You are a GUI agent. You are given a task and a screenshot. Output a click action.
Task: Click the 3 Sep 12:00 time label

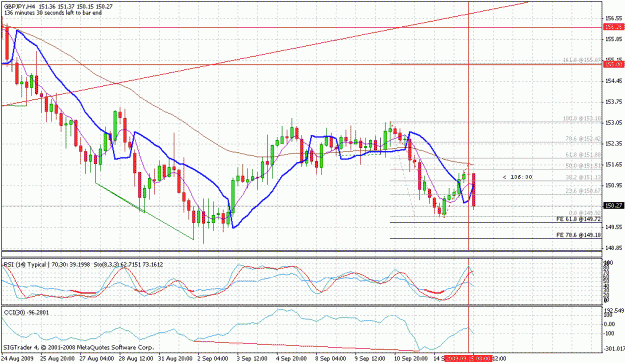click(x=252, y=358)
